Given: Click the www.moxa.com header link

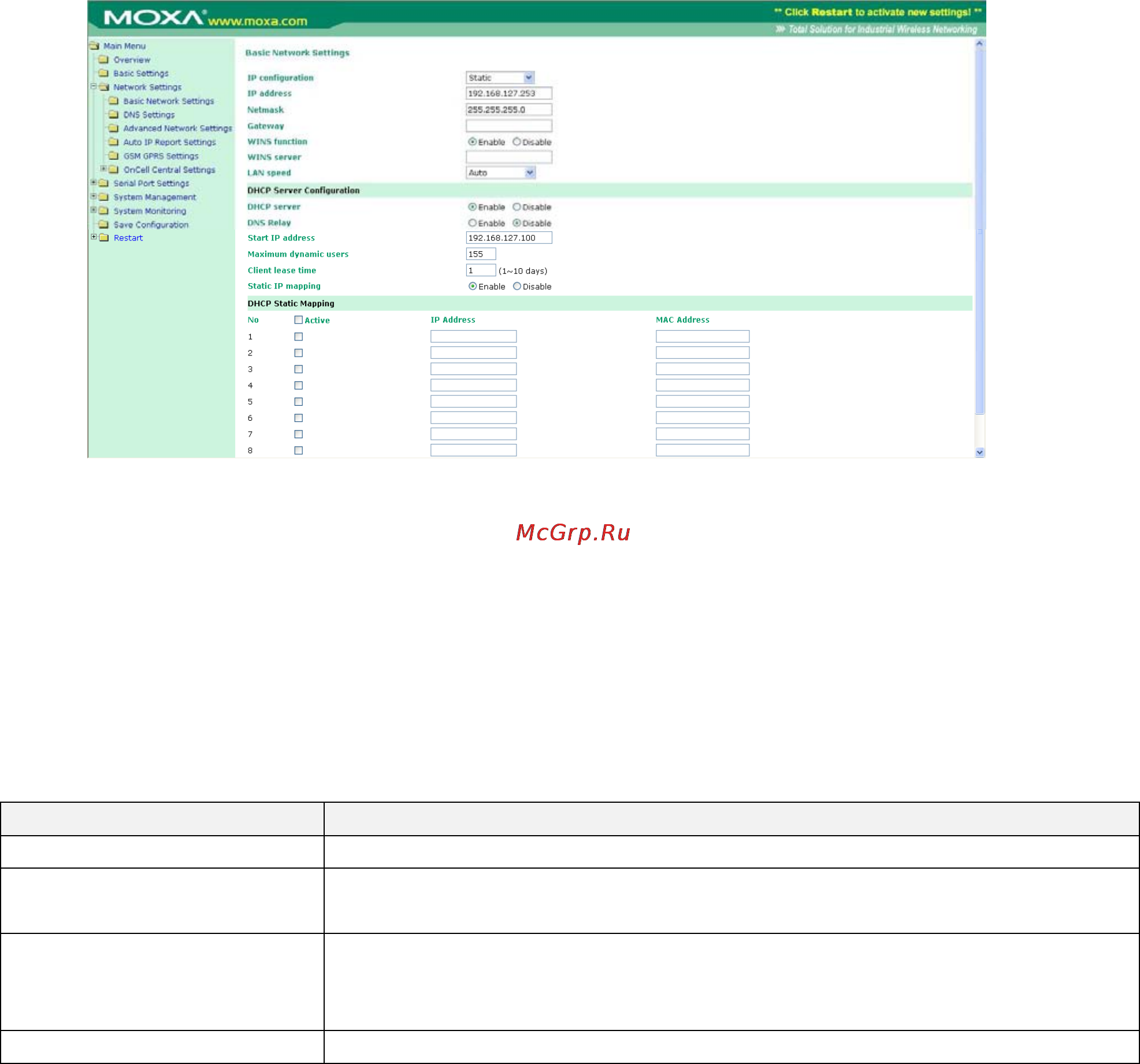Looking at the screenshot, I should point(258,21).
